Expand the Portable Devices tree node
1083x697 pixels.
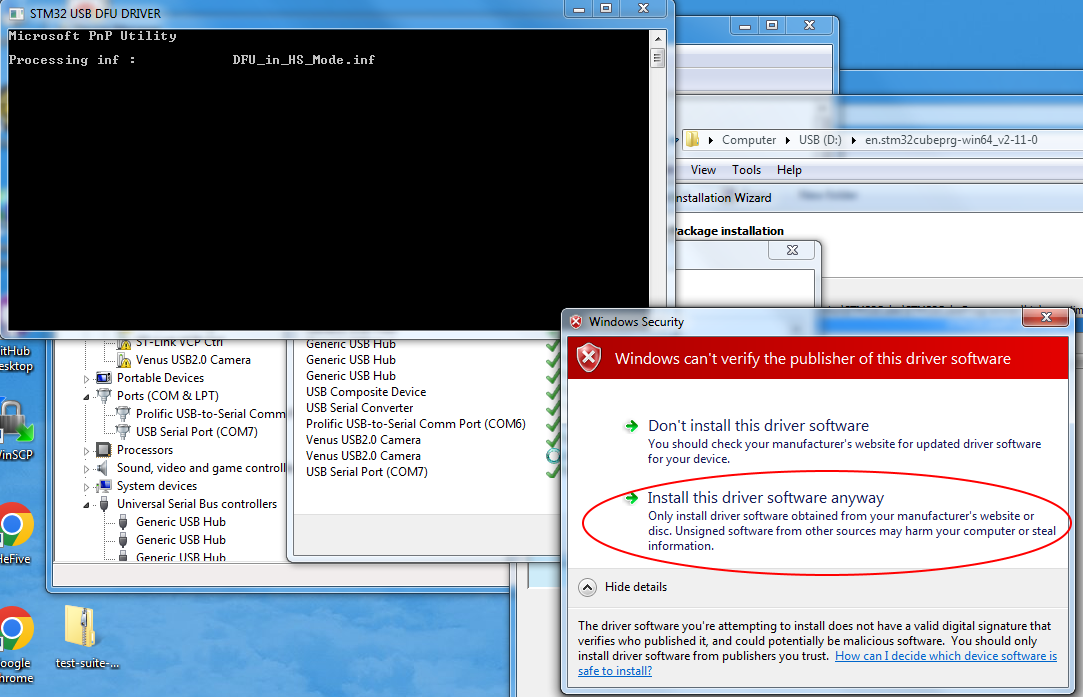tap(86, 379)
